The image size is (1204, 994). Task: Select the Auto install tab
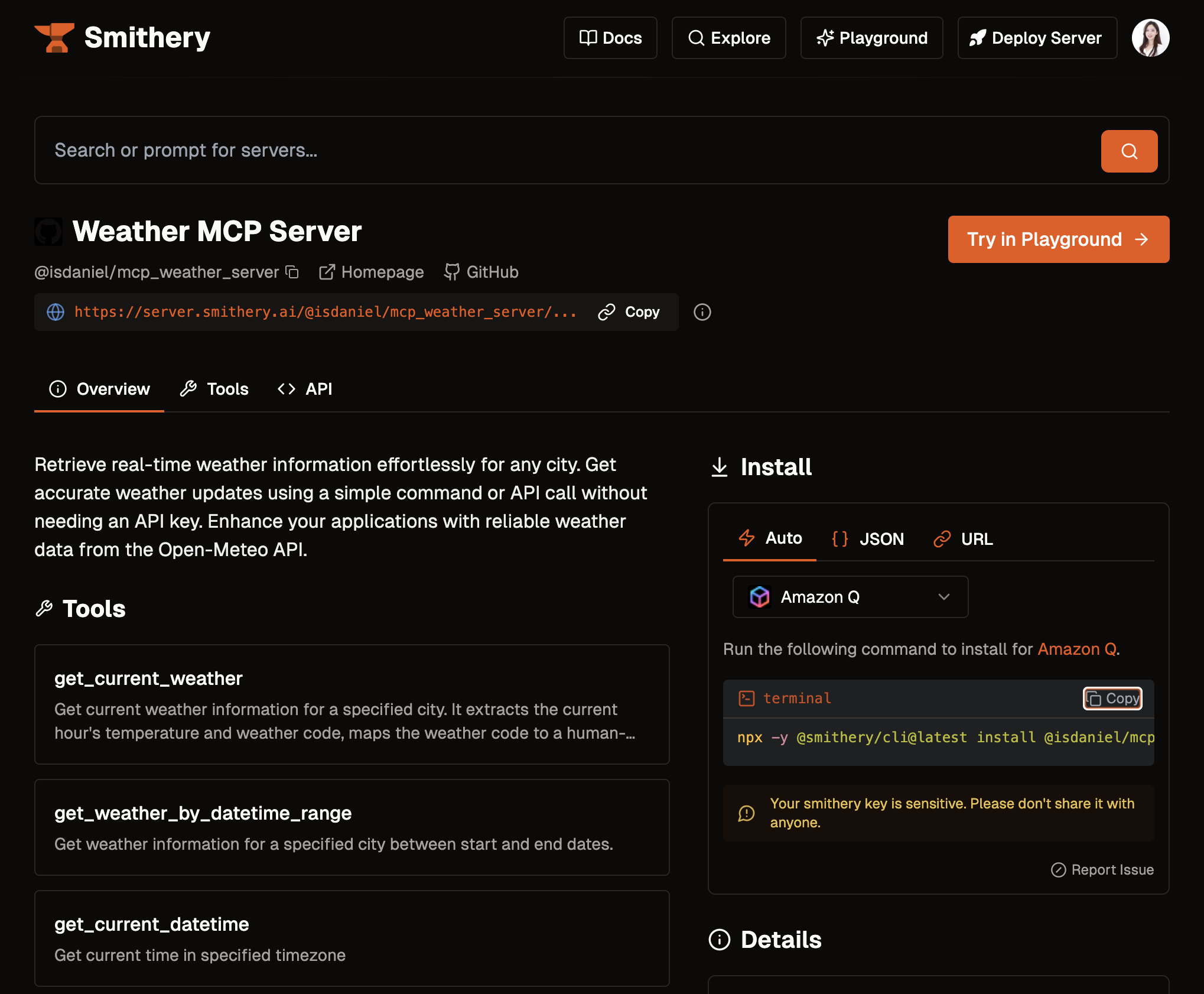(770, 538)
